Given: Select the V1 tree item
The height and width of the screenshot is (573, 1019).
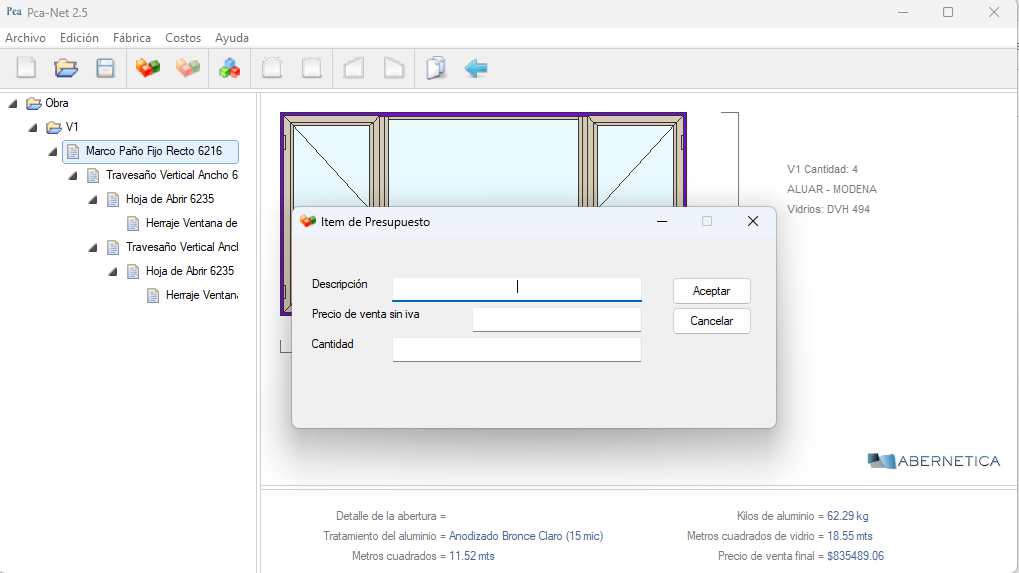Looking at the screenshot, I should point(71,127).
